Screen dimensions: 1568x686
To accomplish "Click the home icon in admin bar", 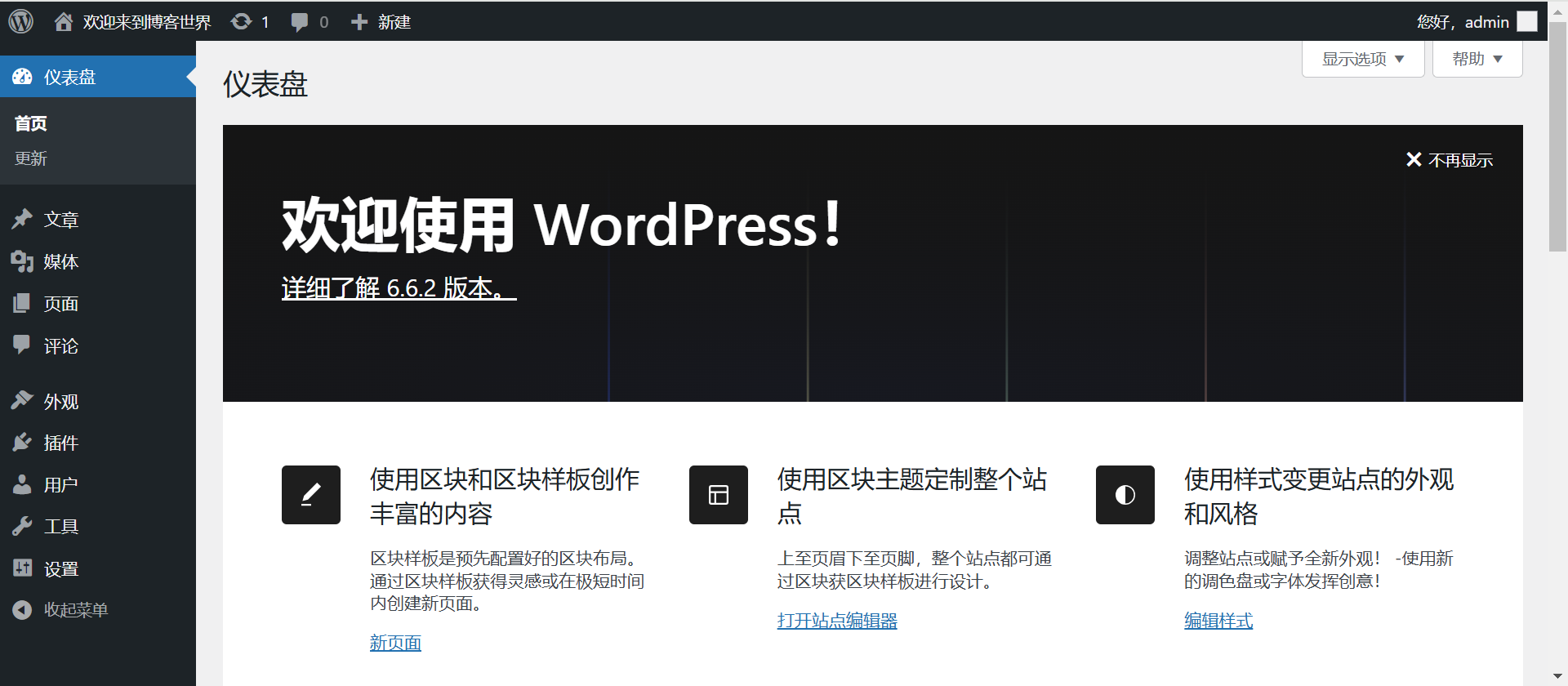I will (64, 22).
